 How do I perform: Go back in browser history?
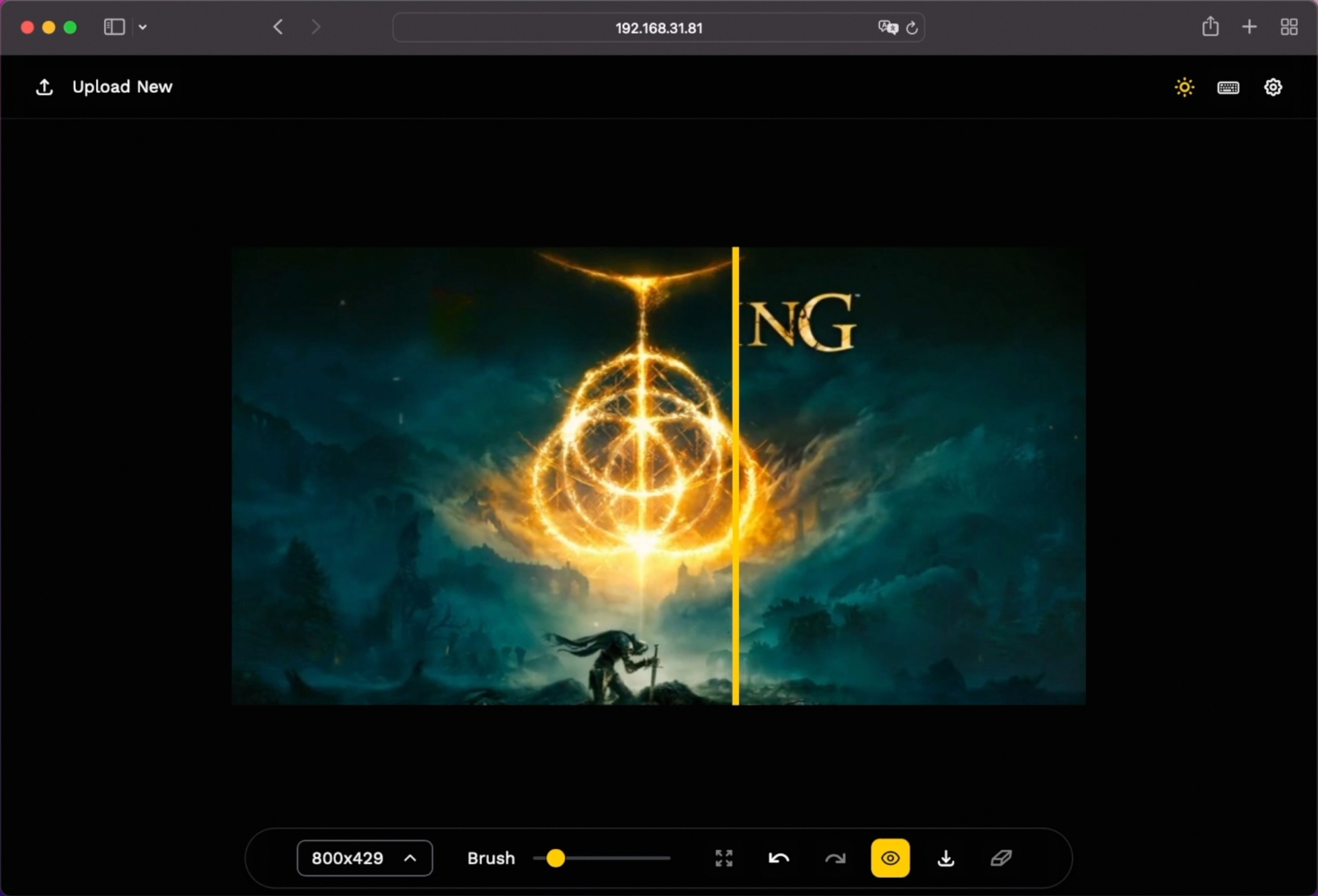278,27
